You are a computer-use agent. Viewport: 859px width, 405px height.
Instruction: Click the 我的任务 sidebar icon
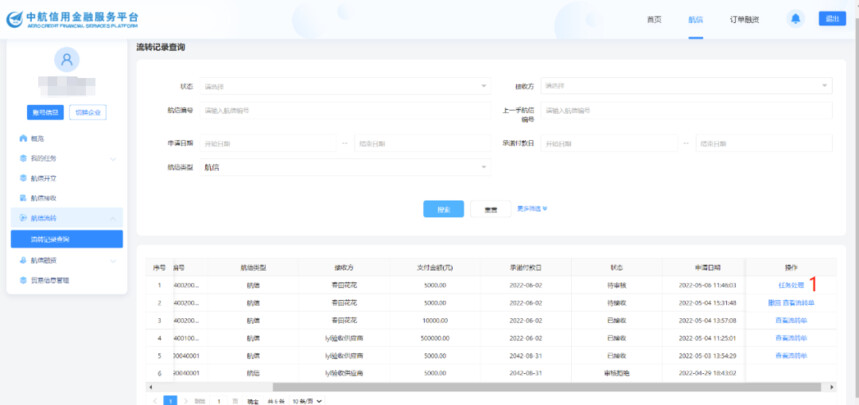point(23,158)
